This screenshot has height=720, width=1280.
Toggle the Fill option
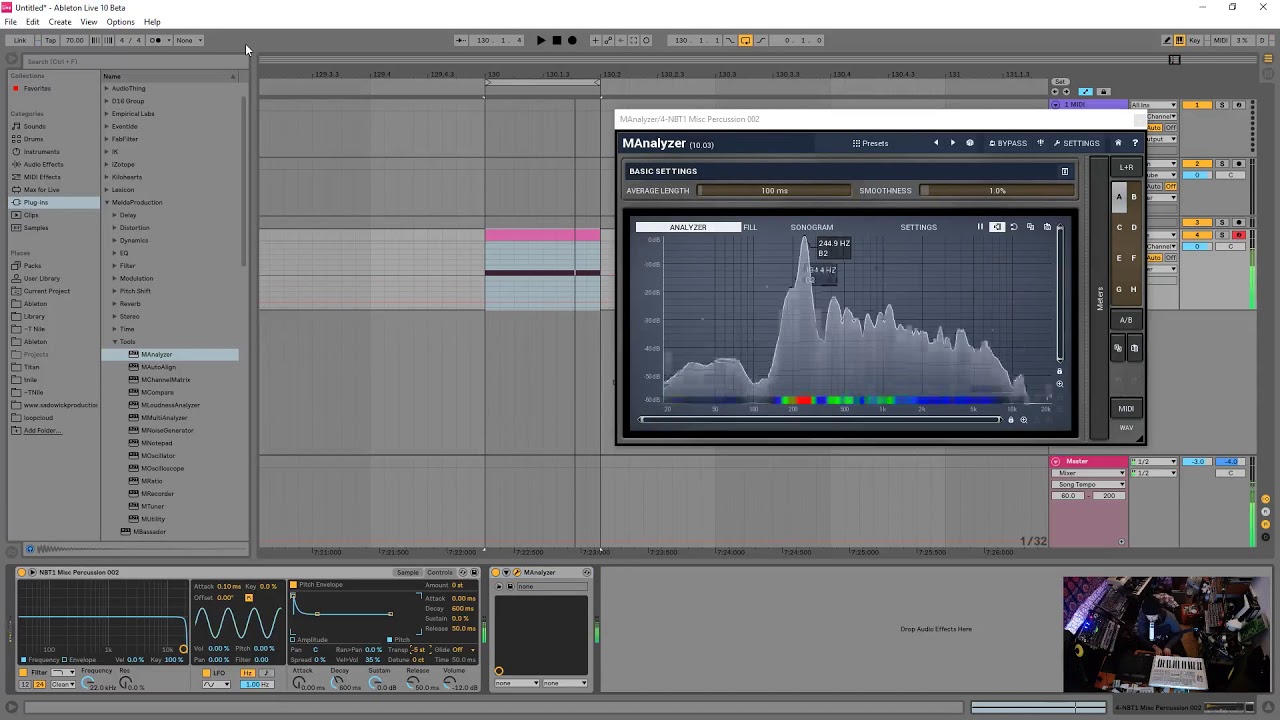(x=750, y=227)
